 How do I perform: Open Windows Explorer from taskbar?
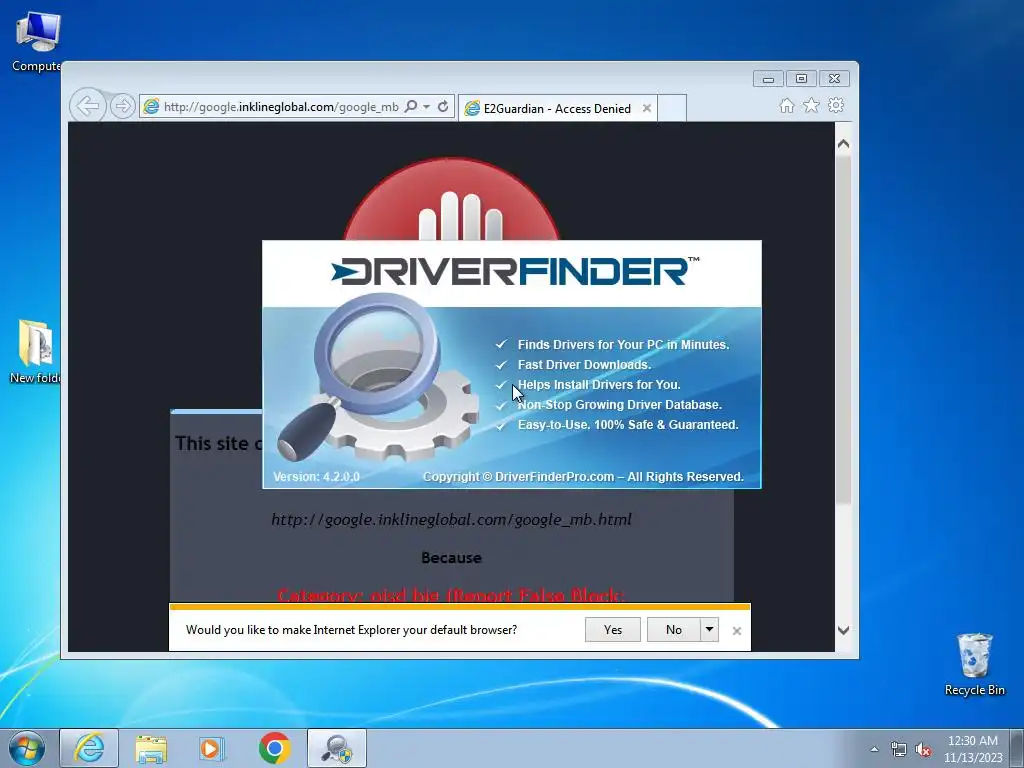(151, 748)
